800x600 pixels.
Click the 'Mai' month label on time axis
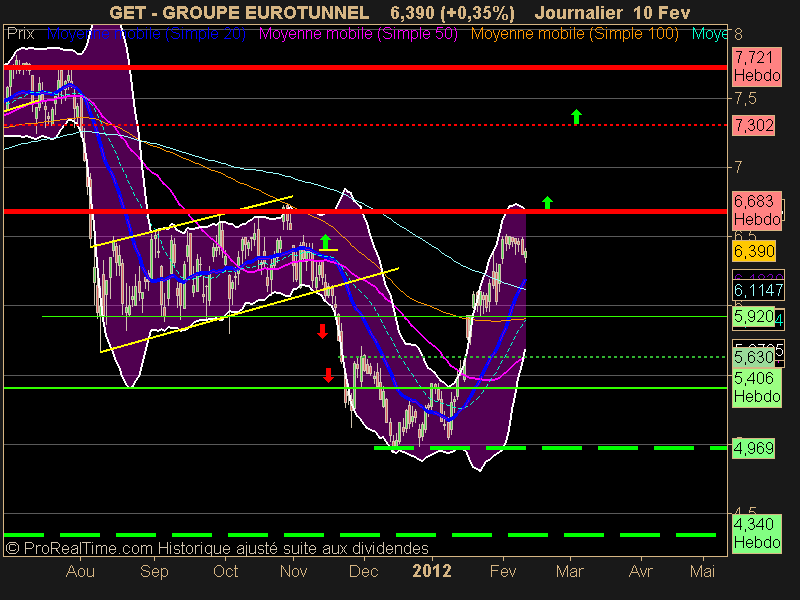tap(703, 571)
